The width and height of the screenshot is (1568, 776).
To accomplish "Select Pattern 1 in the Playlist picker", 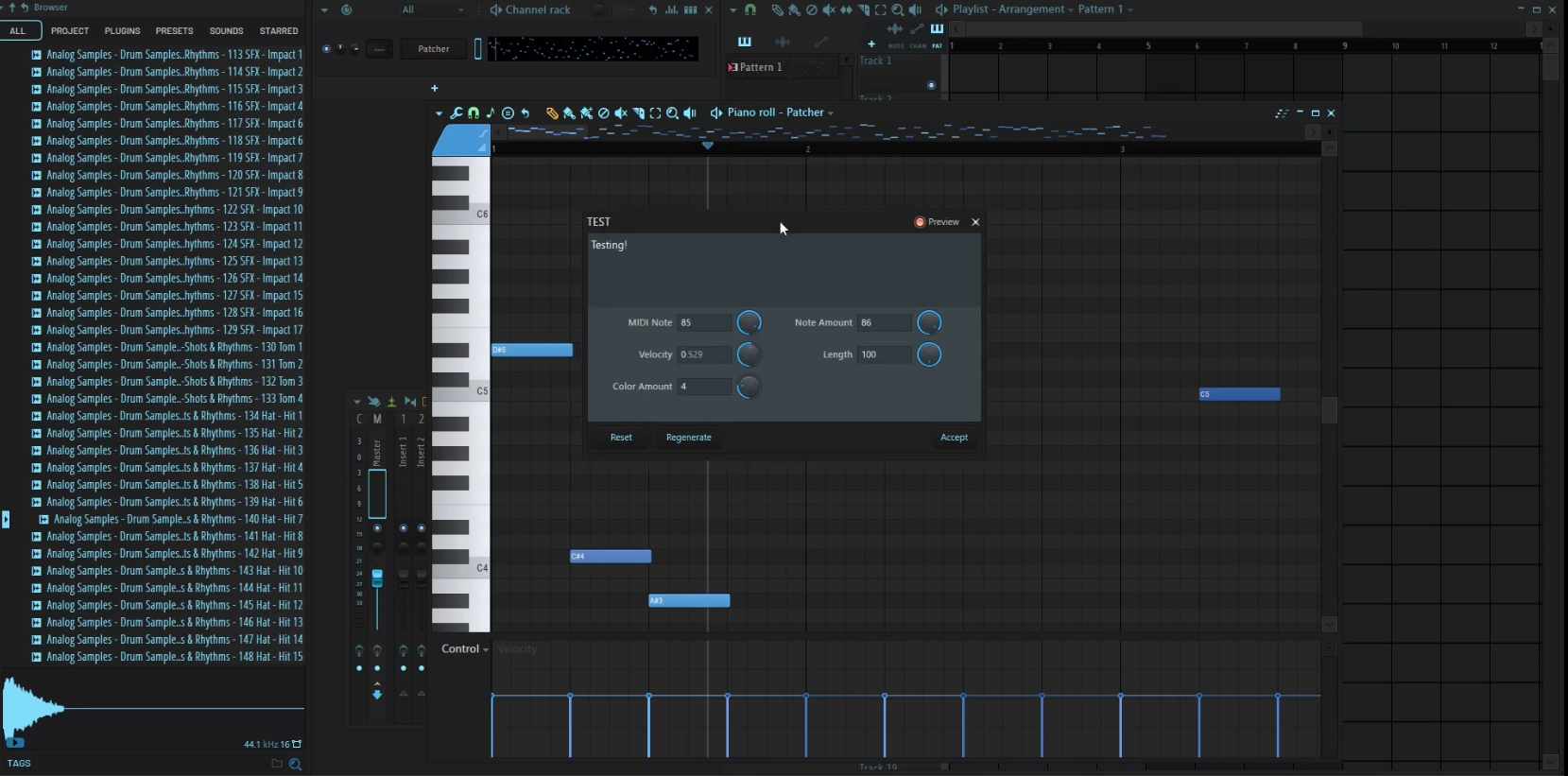I will tap(782, 67).
